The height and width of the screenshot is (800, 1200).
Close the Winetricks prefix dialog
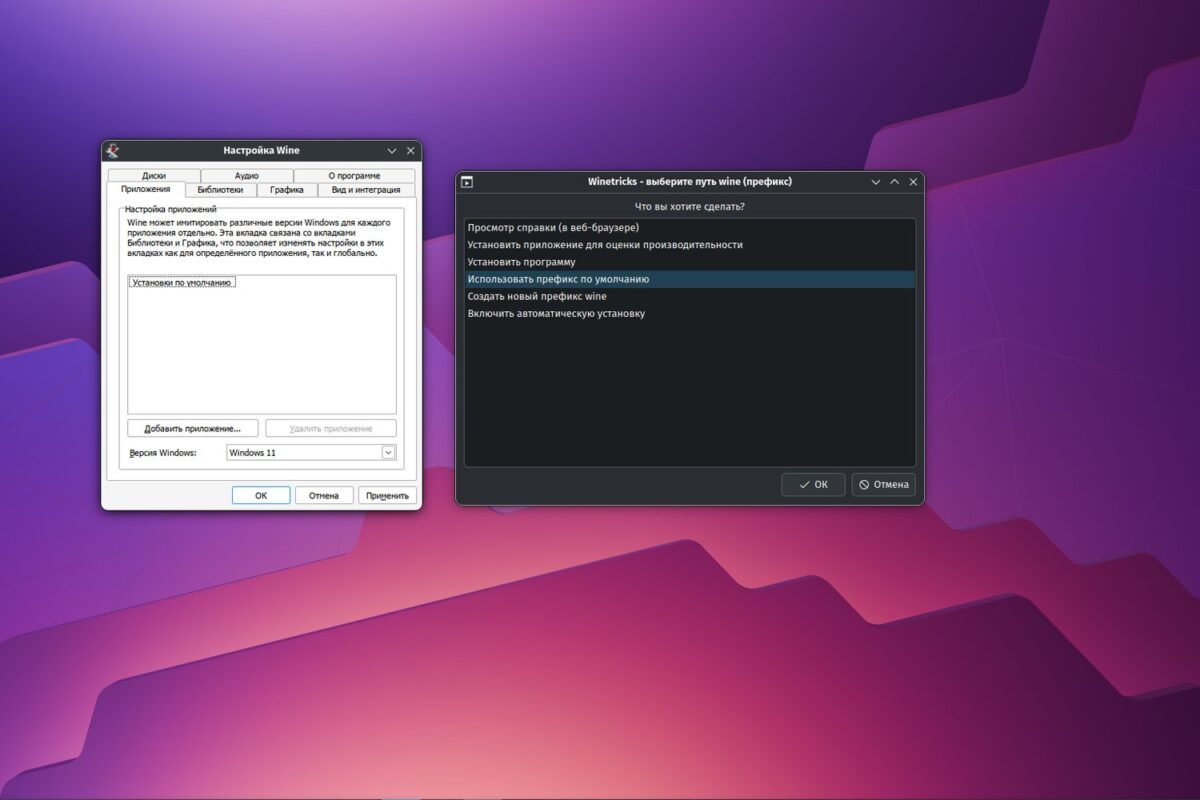(x=913, y=182)
